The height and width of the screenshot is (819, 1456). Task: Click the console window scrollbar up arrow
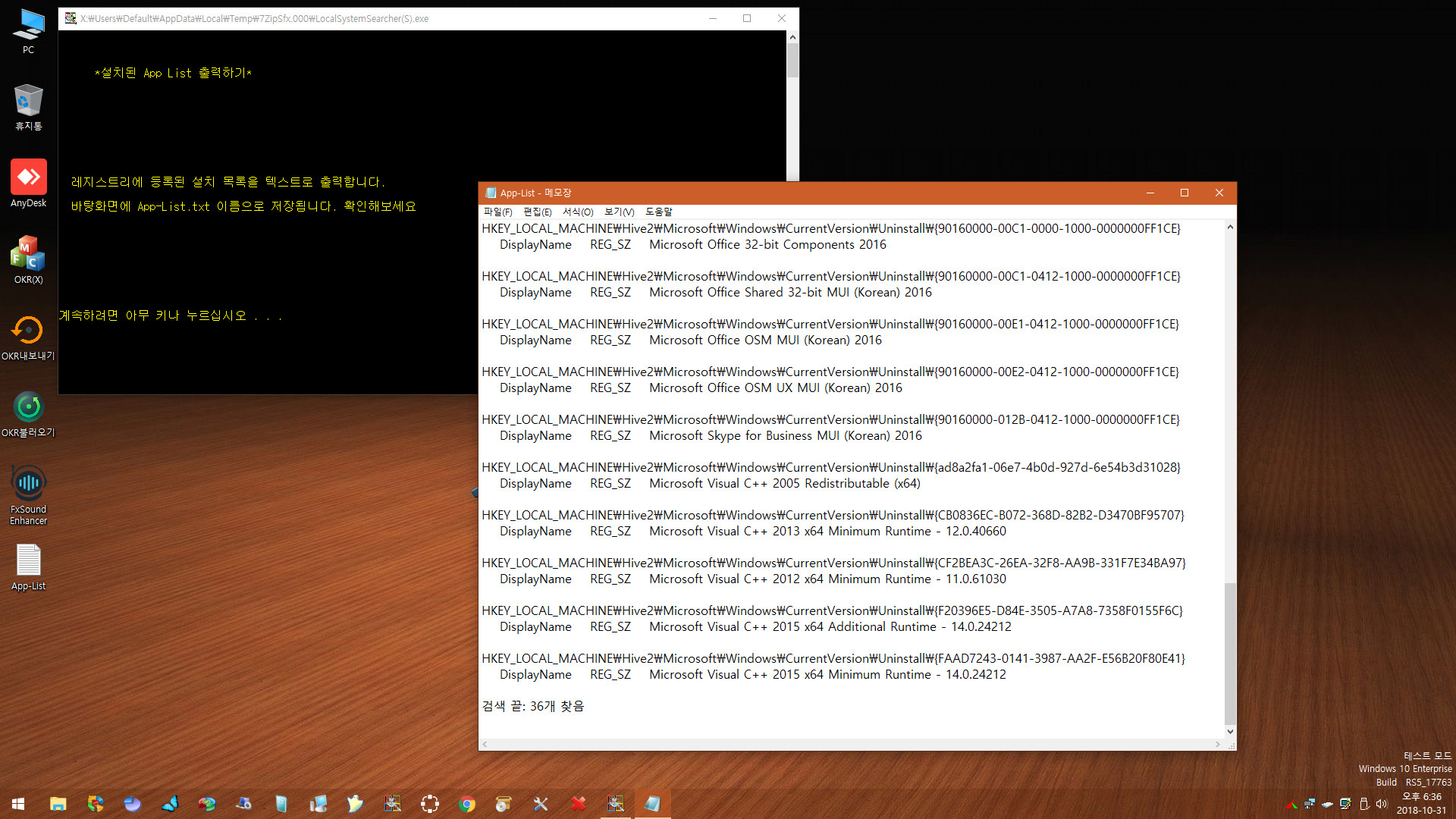(x=792, y=36)
